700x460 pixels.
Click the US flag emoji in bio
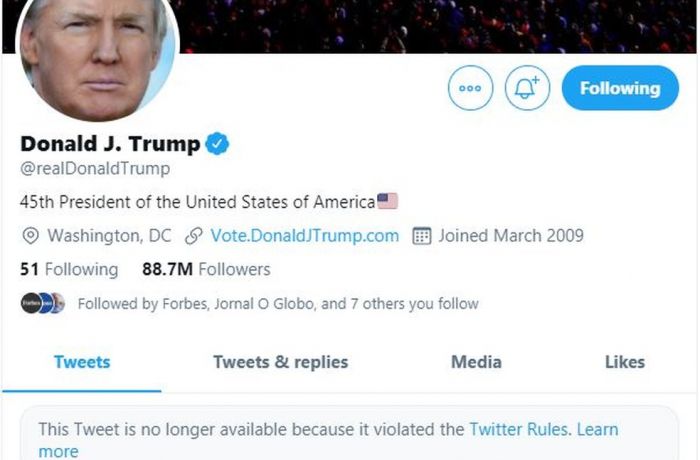[x=387, y=201]
